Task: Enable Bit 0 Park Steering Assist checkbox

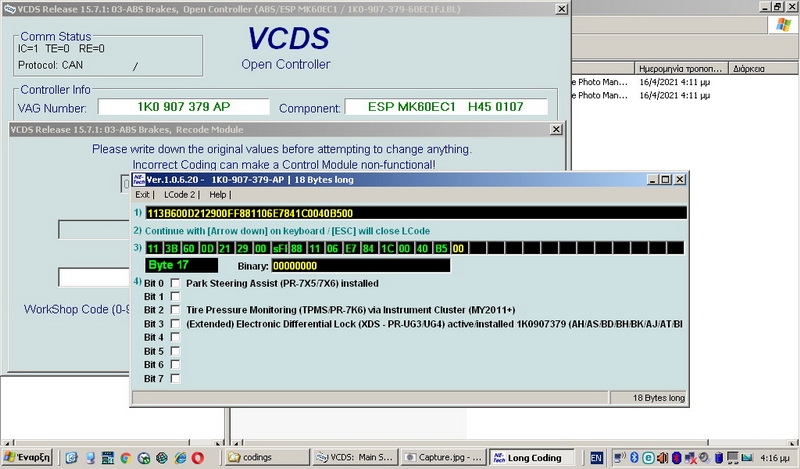Action: (175, 283)
